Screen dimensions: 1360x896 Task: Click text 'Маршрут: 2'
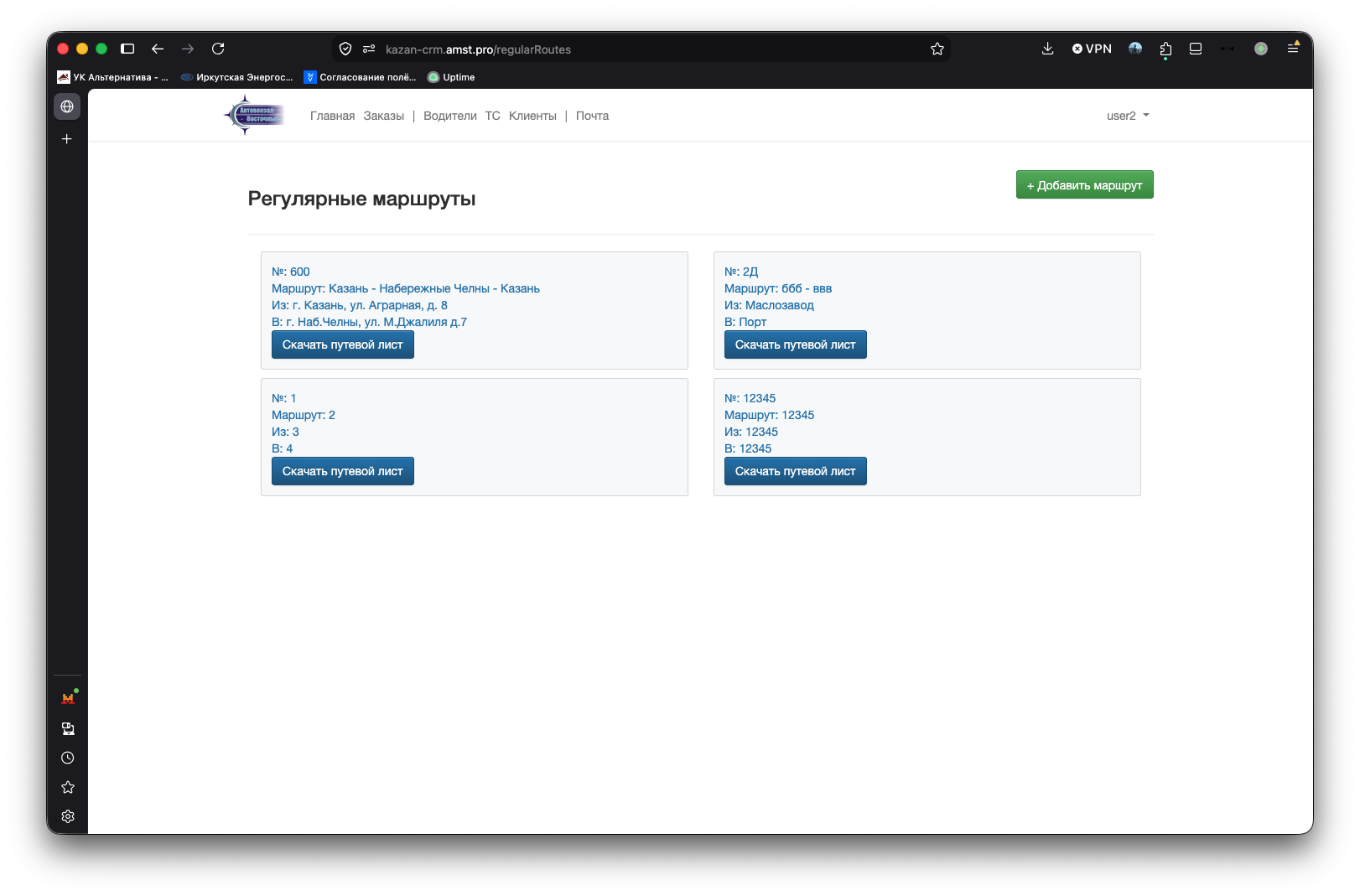coord(303,415)
